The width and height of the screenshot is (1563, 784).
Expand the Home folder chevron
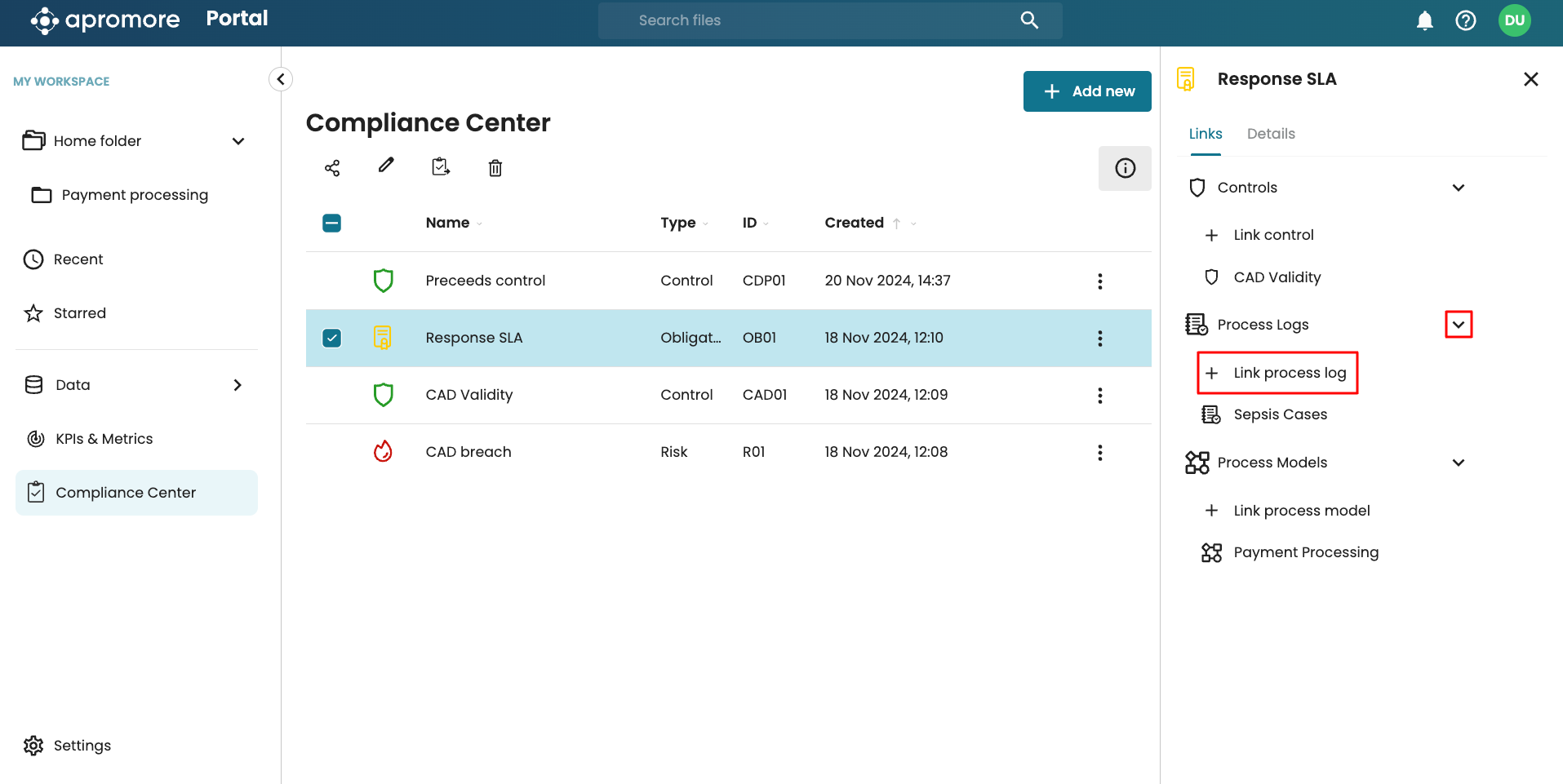(x=238, y=141)
